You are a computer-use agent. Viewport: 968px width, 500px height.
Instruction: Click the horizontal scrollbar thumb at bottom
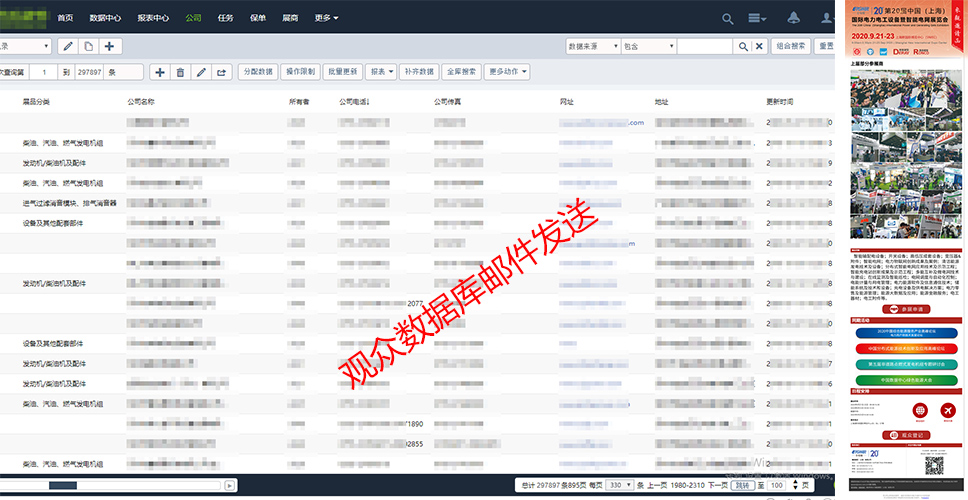[x=63, y=485]
